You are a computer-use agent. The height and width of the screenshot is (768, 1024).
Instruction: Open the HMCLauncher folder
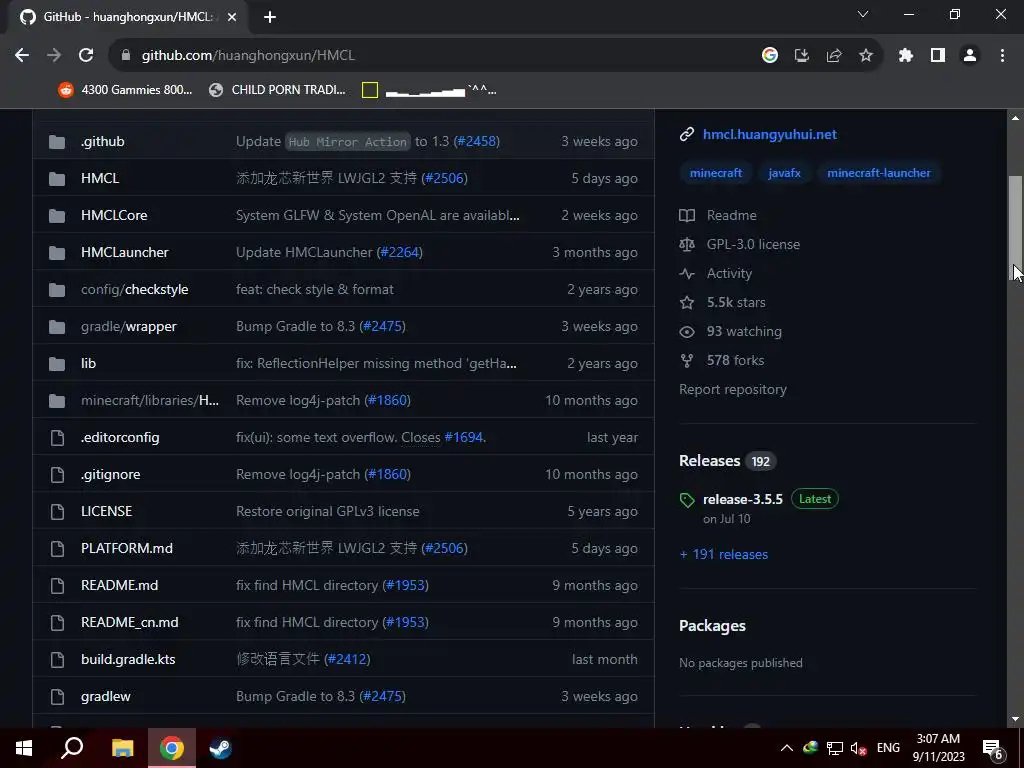125,253
